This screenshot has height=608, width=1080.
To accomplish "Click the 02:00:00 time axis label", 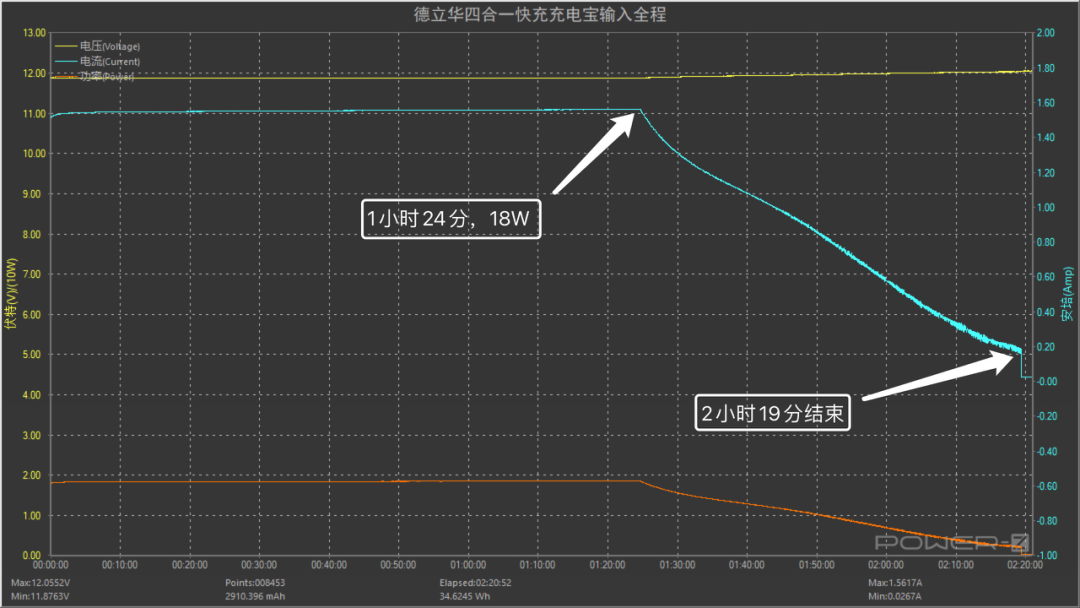I will (x=886, y=565).
